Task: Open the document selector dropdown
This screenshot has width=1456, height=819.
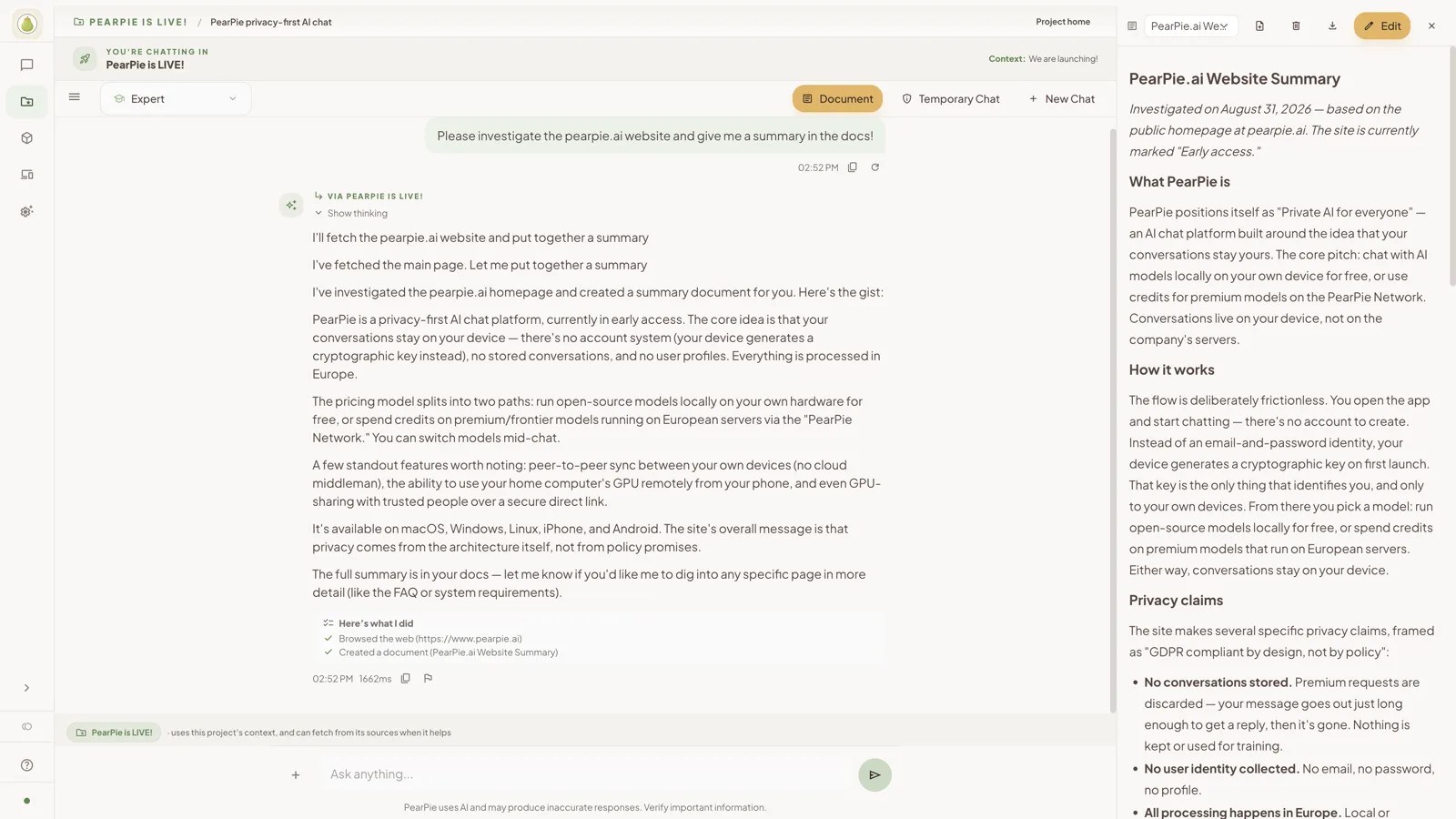Action: point(1190,25)
